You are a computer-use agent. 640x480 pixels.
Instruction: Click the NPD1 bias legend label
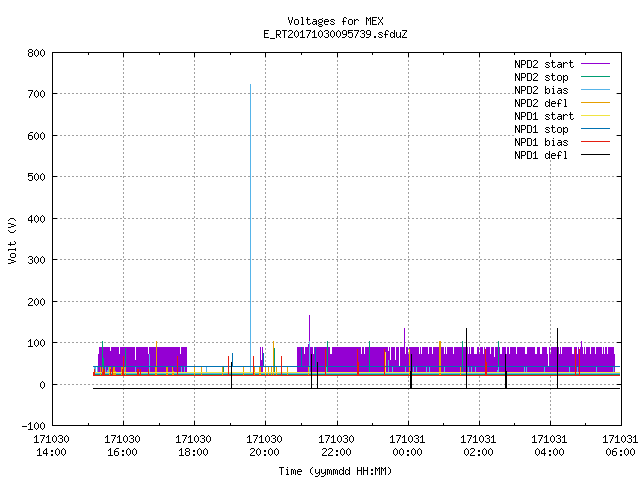pyautogui.click(x=541, y=142)
